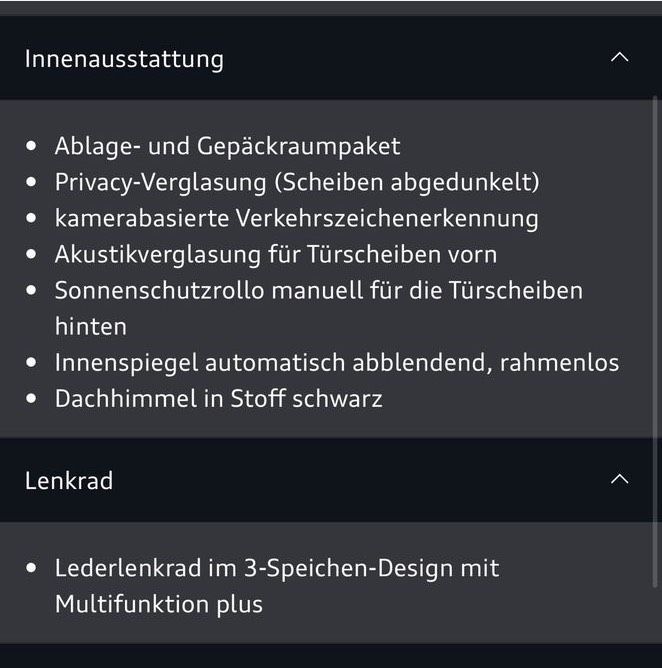662x668 pixels.
Task: Select Innenspiegel automatisch abblendend item
Action: click(337, 362)
